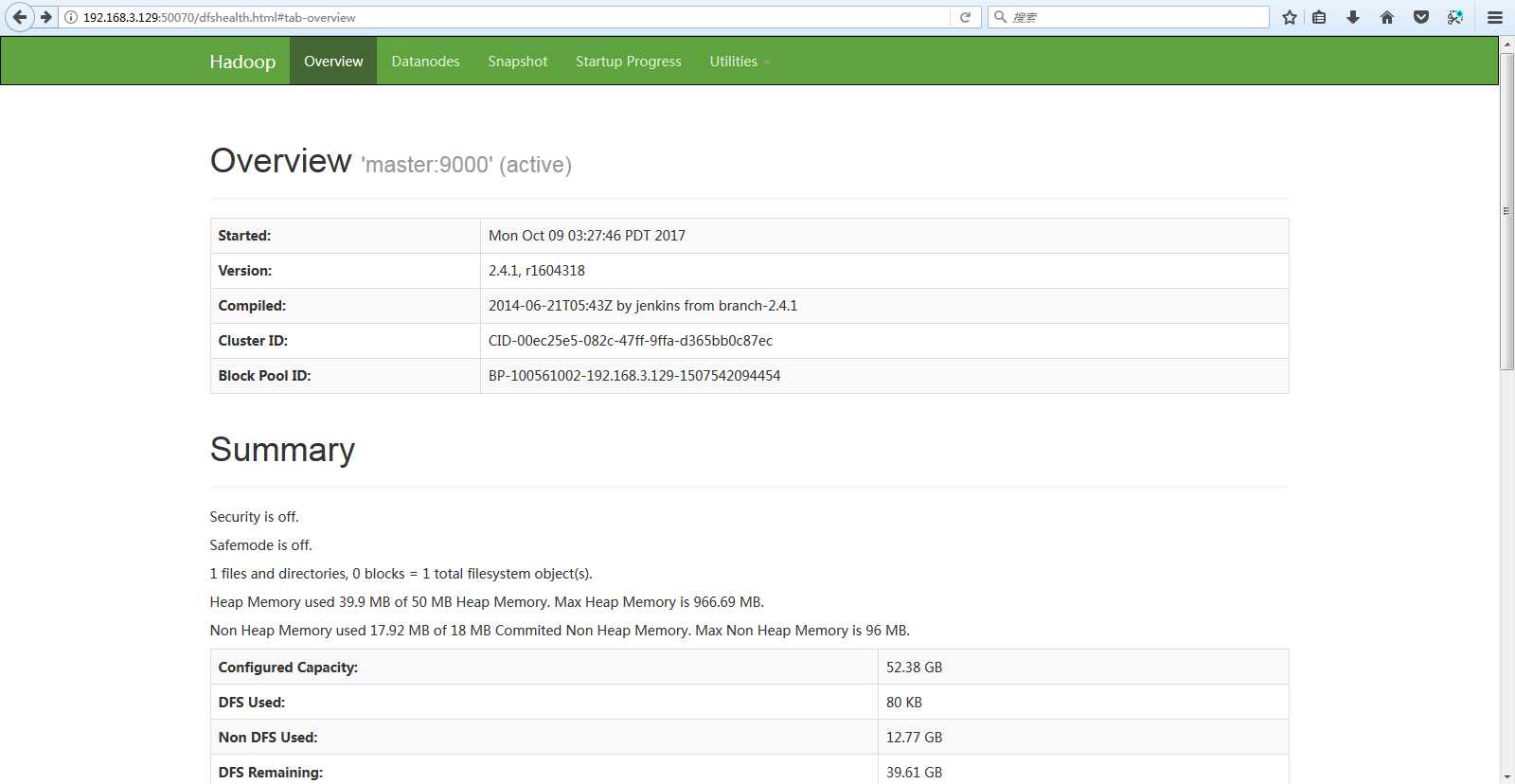Open the downloads arrow icon

(x=1353, y=17)
